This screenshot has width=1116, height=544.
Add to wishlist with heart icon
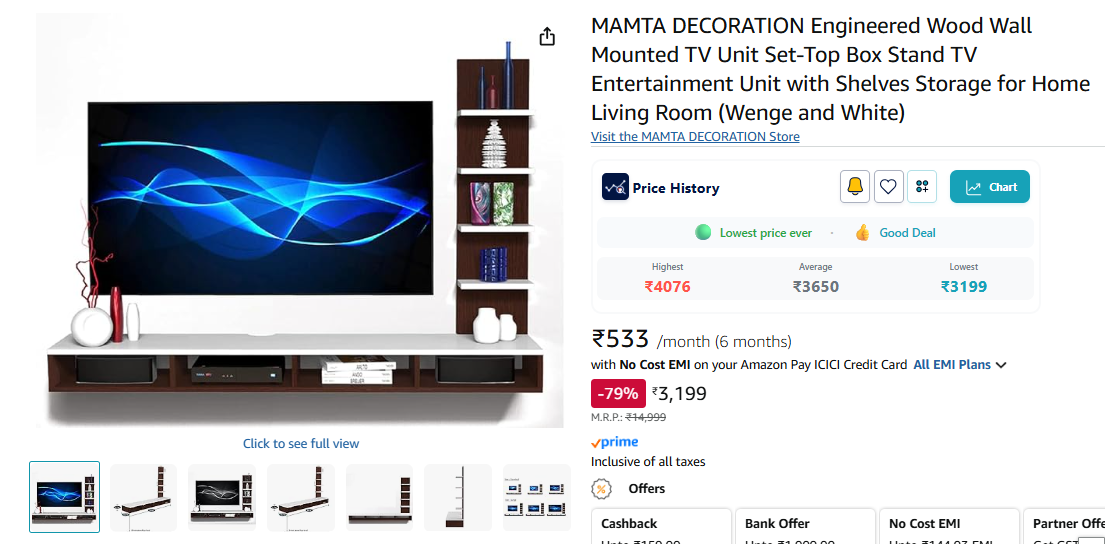(x=888, y=187)
